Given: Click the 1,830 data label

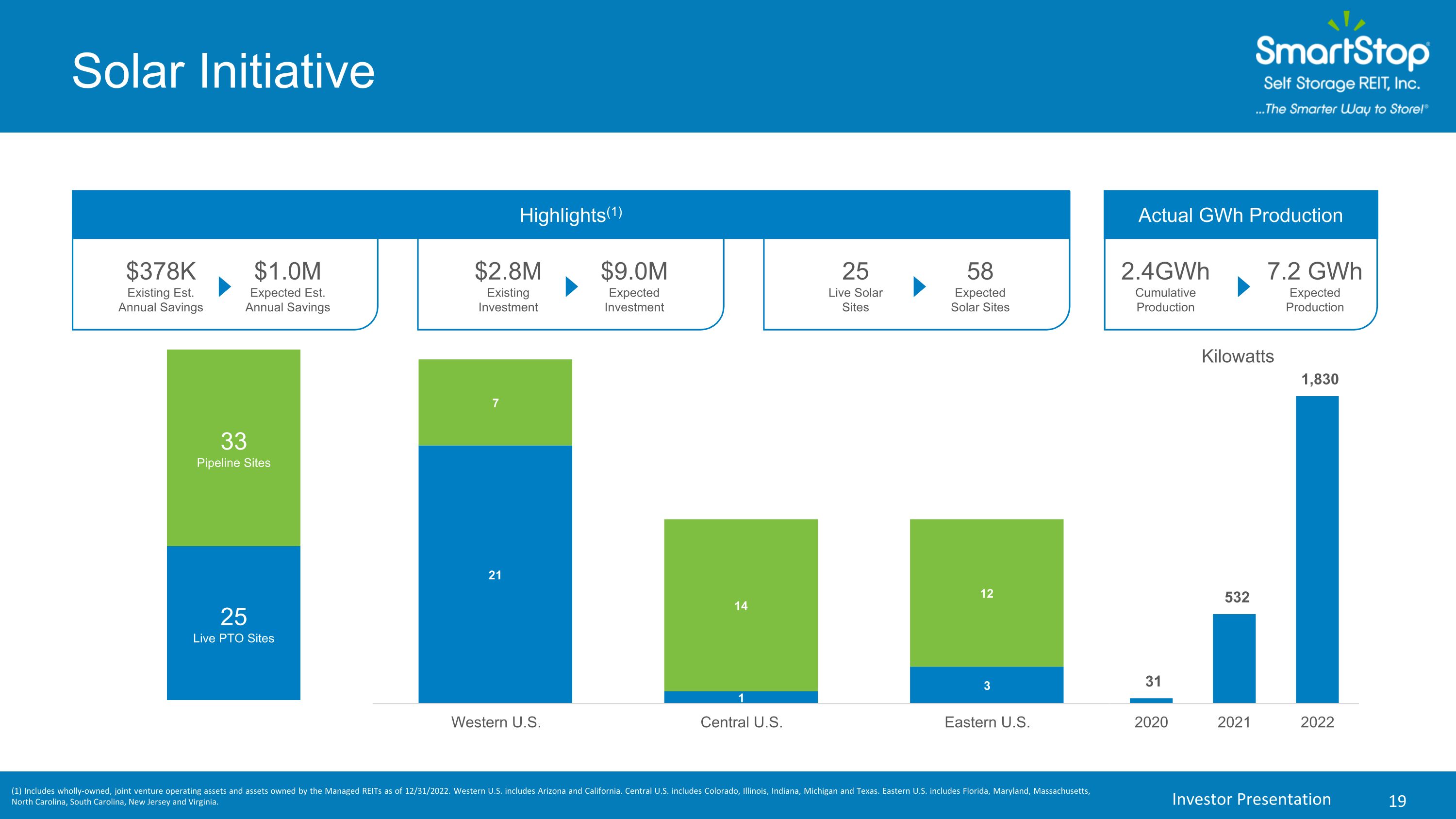Looking at the screenshot, I should coord(1320,379).
